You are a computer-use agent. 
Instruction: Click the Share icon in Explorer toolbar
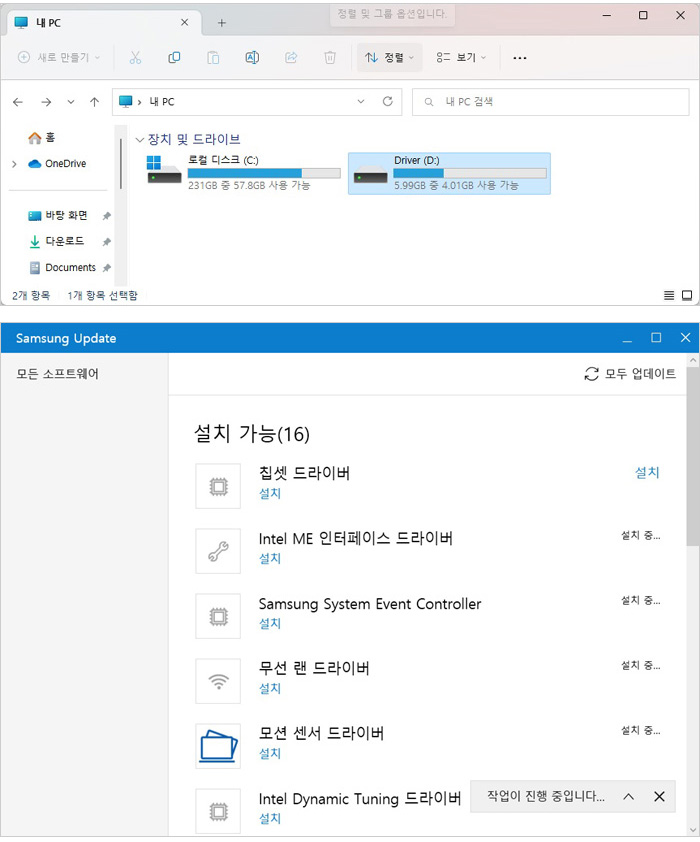291,57
